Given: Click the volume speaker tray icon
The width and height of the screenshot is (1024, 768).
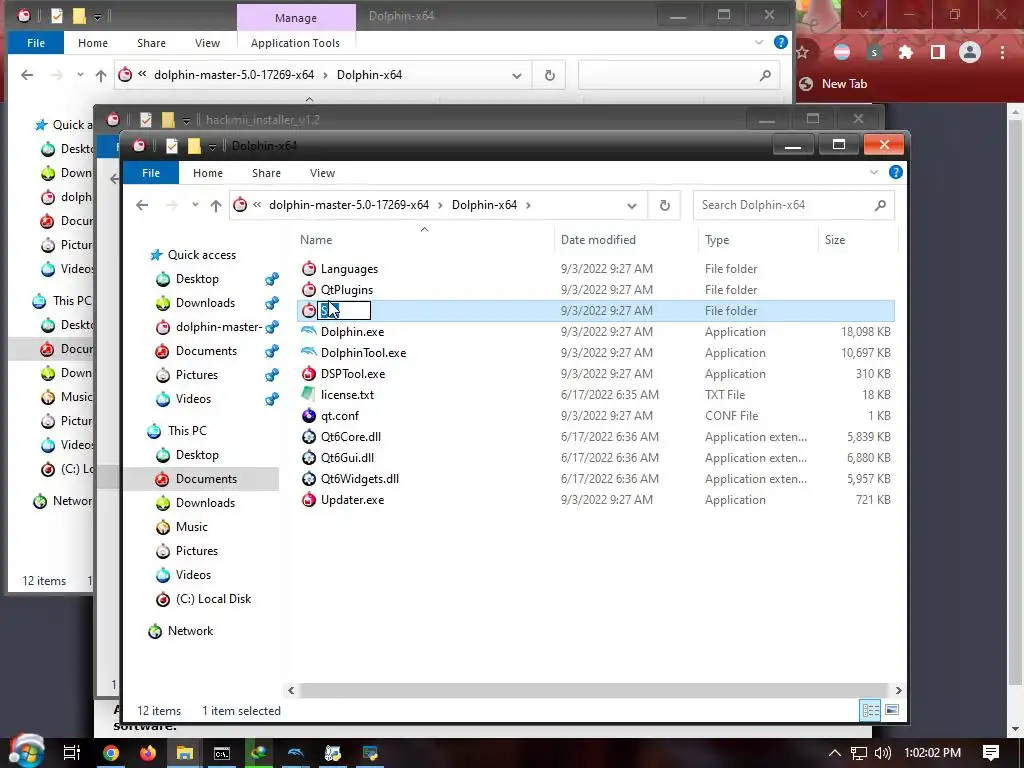Looking at the screenshot, I should 882,753.
